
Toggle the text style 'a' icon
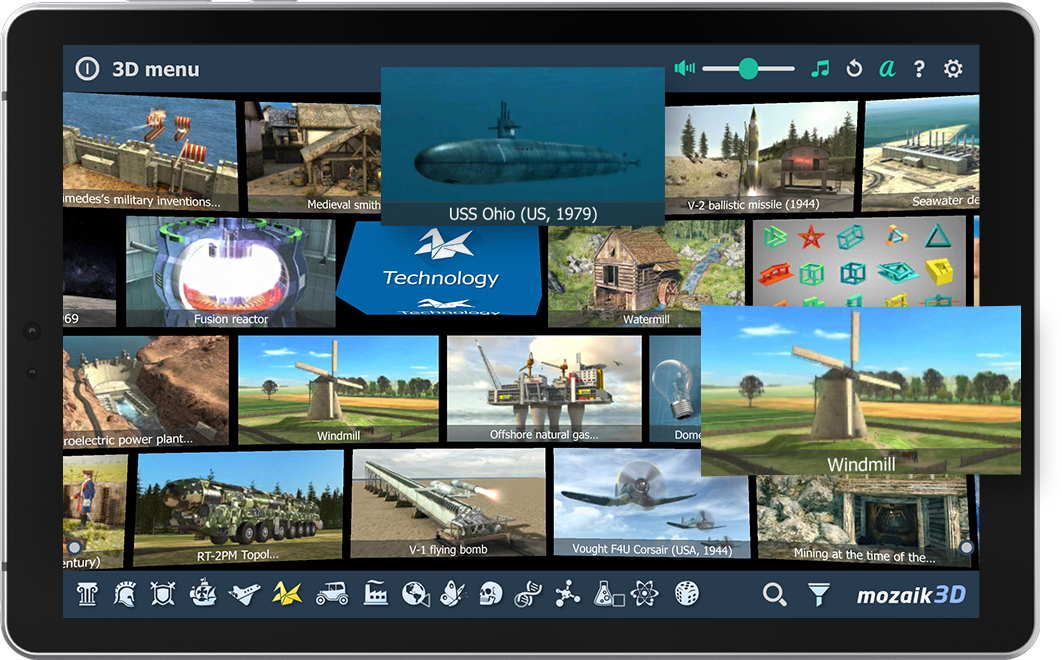tap(886, 69)
